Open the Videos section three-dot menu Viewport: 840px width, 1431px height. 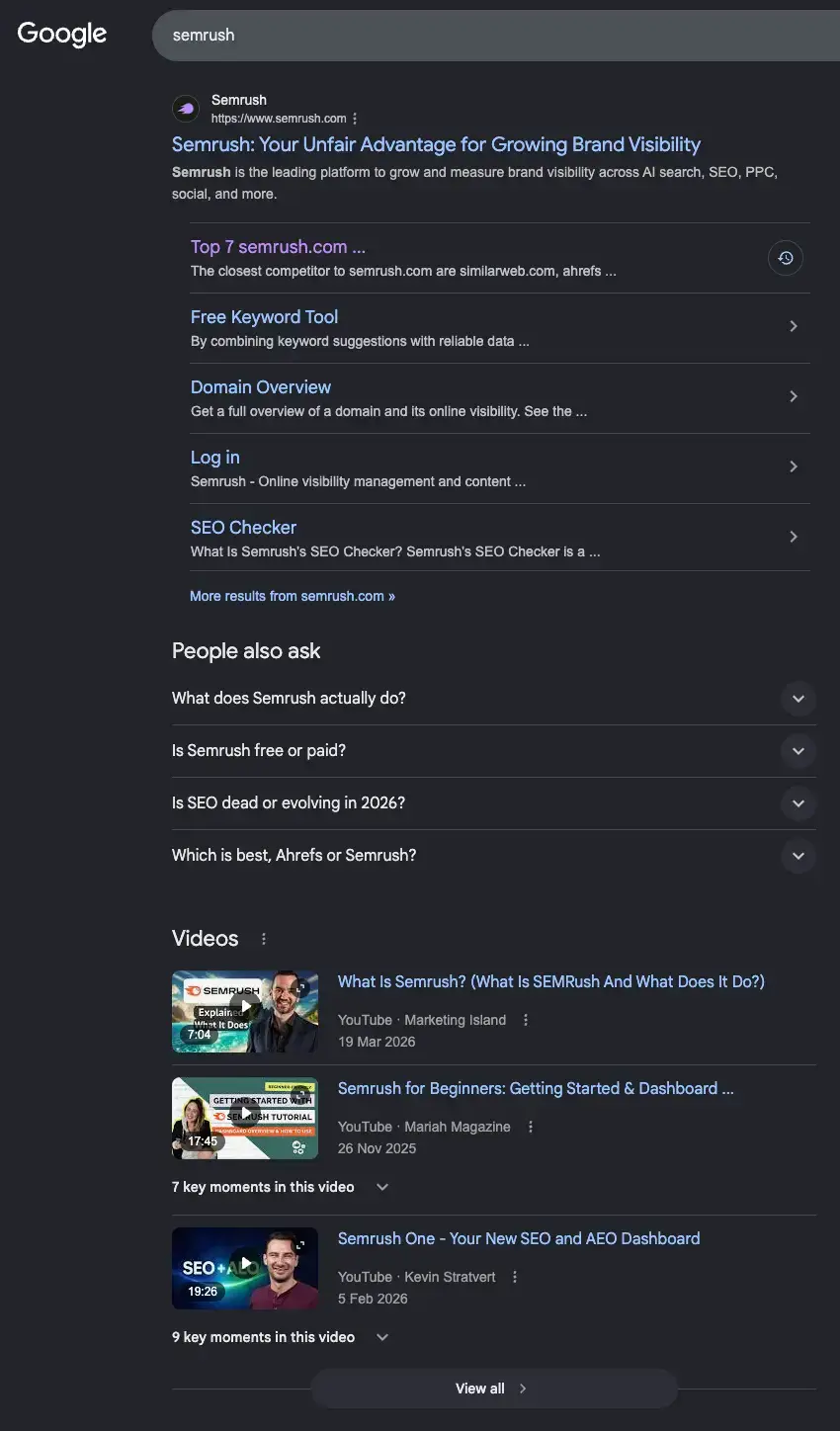tap(264, 939)
